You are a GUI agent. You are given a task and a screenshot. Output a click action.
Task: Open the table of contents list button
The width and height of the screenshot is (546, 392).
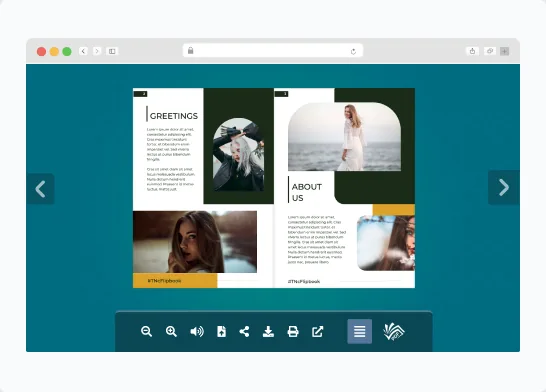click(x=359, y=331)
